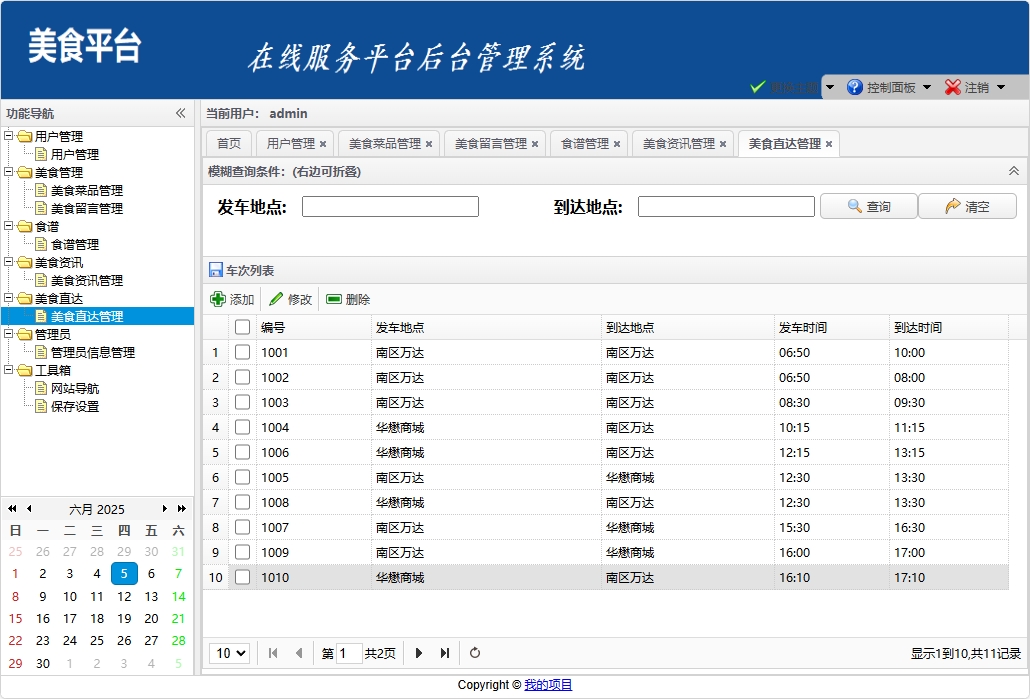Image resolution: width=1030 pixels, height=699 pixels.
Task: Collapse the fuzzy query conditions panel
Action: pos(1014,171)
